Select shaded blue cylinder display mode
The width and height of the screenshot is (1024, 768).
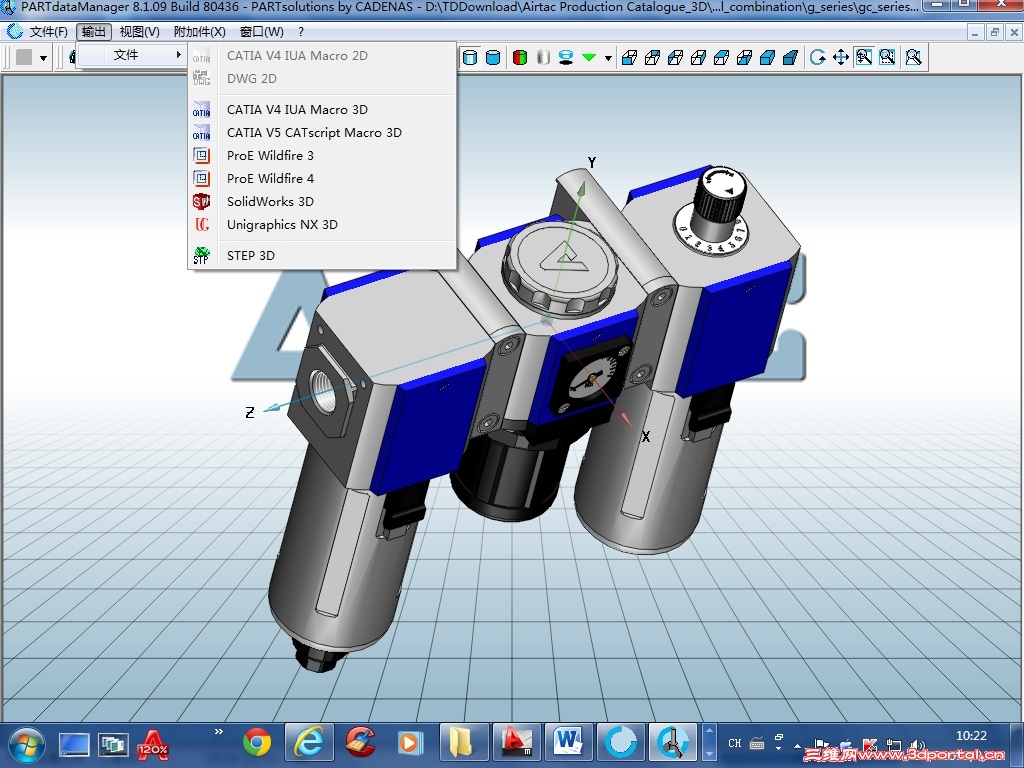494,57
